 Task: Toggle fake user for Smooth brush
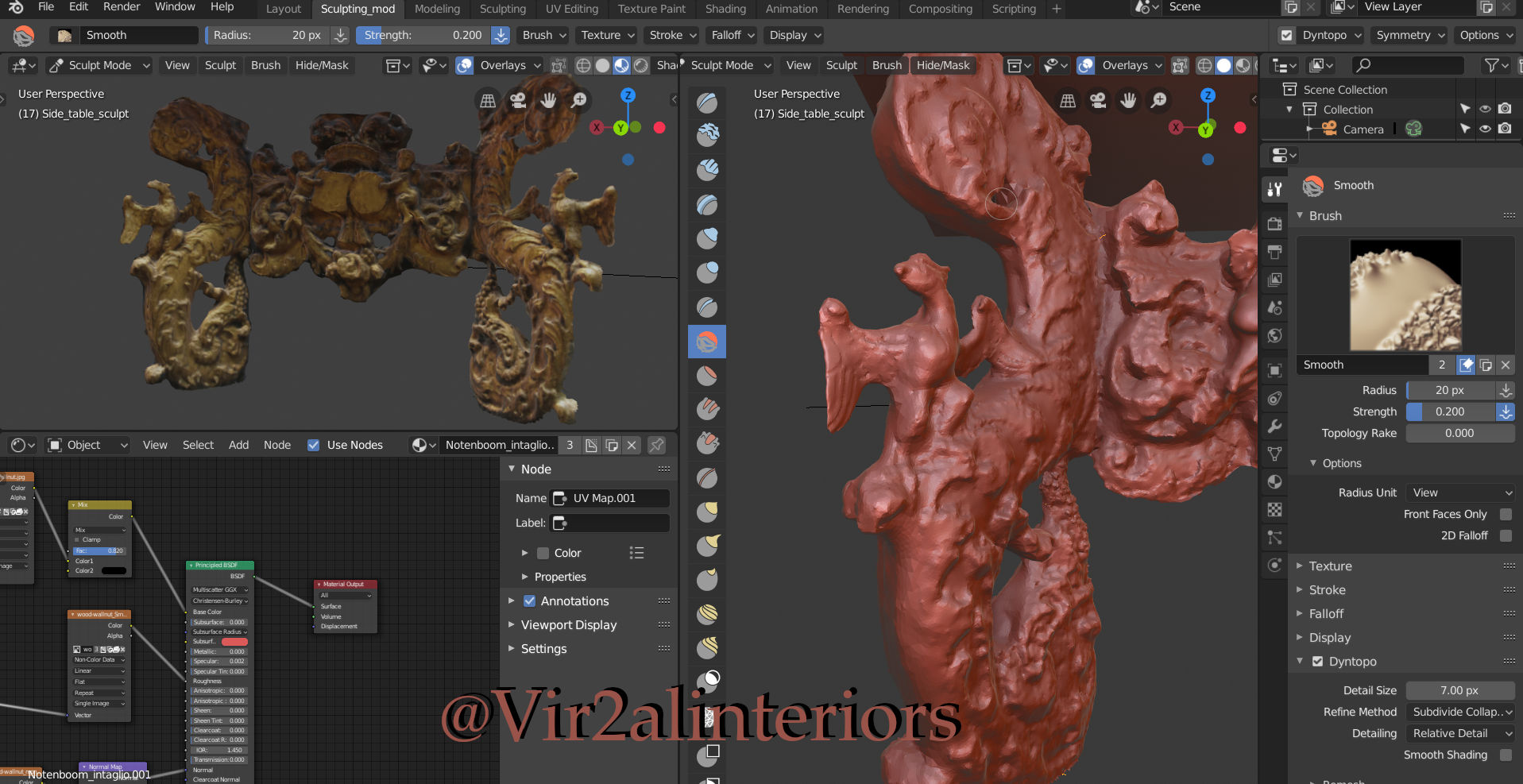click(1466, 365)
